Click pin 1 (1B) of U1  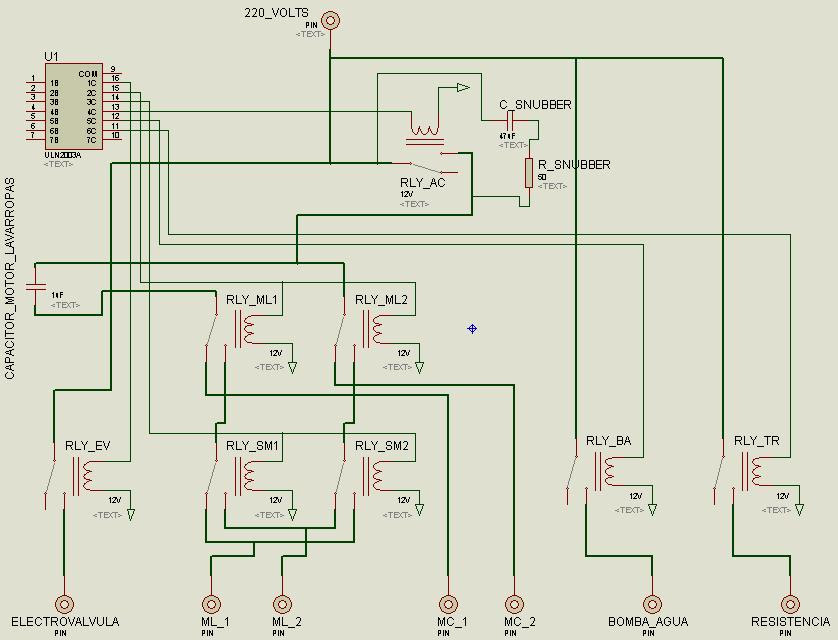[35, 80]
